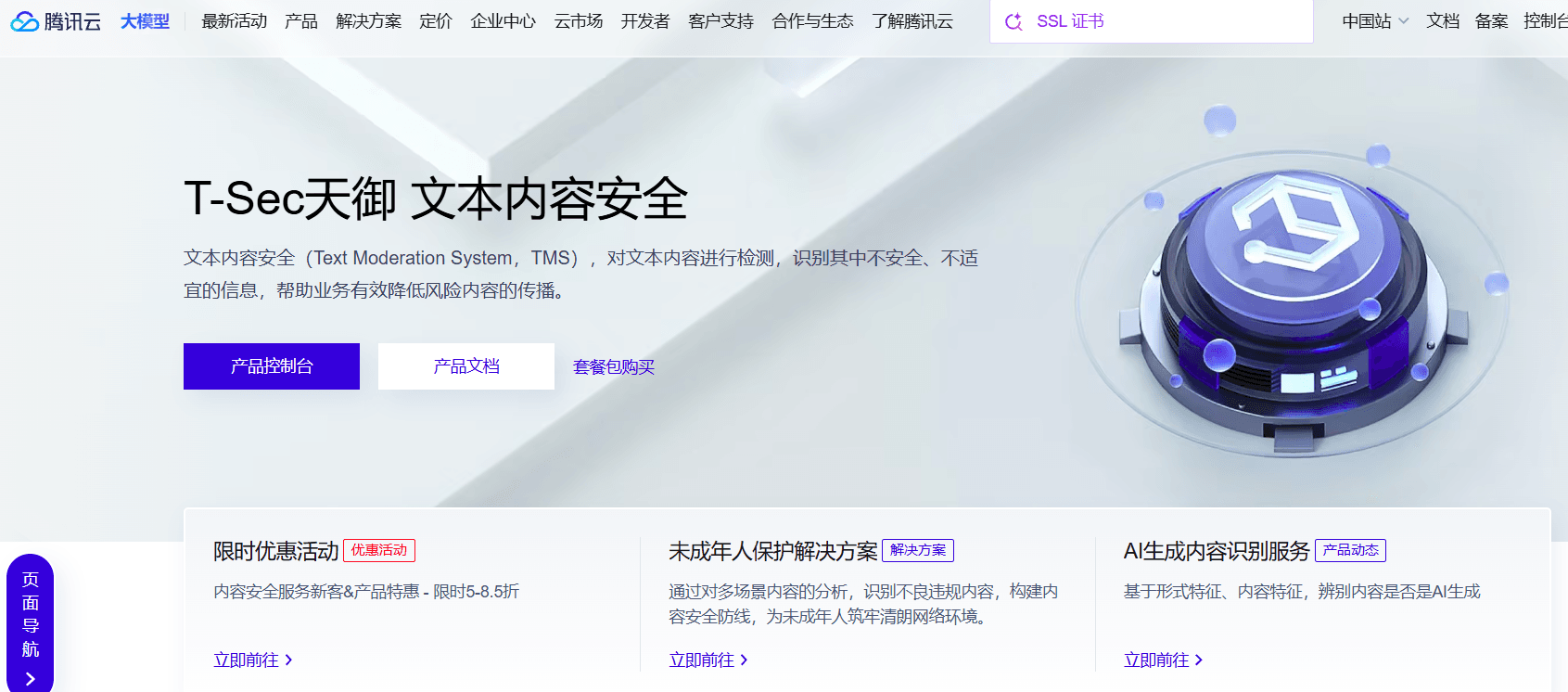Open the 套餐包购买 link
This screenshot has height=692, width=1568.
(x=614, y=367)
